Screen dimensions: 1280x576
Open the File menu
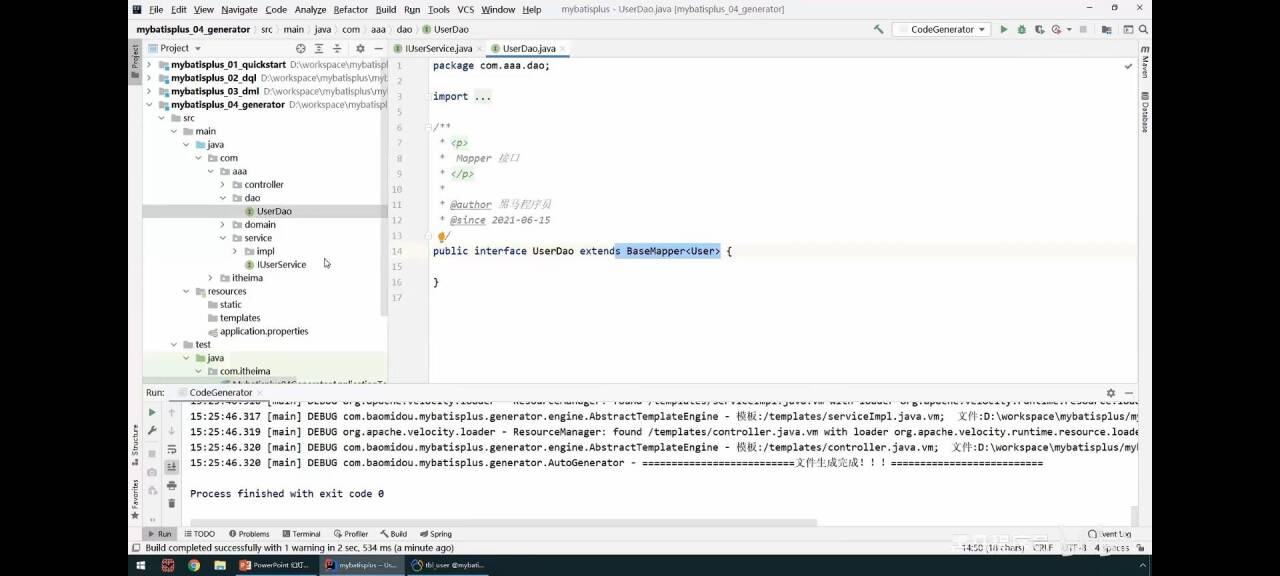point(156,10)
